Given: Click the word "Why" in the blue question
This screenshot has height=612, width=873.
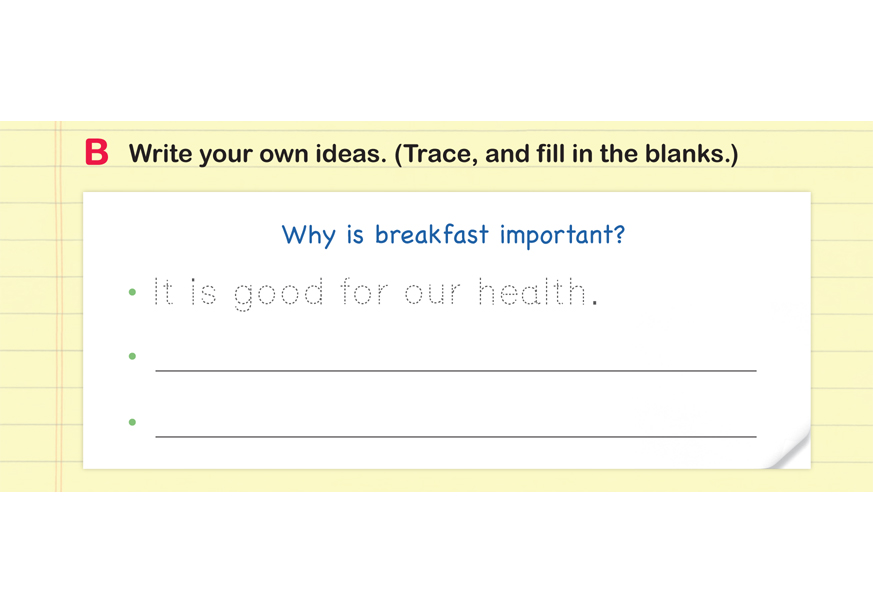Looking at the screenshot, I should [304, 236].
